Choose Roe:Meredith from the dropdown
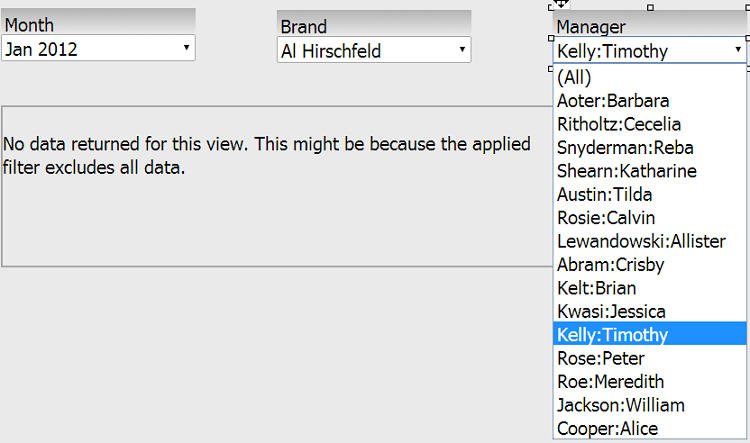This screenshot has width=750, height=443. [610, 381]
